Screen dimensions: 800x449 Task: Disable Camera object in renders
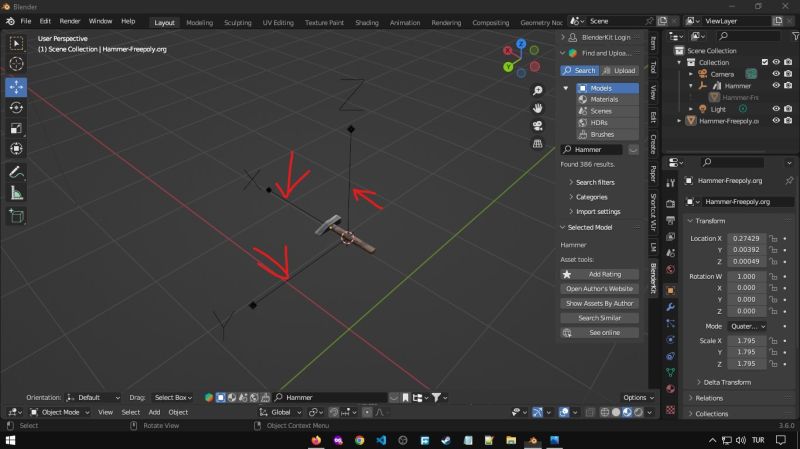point(788,74)
